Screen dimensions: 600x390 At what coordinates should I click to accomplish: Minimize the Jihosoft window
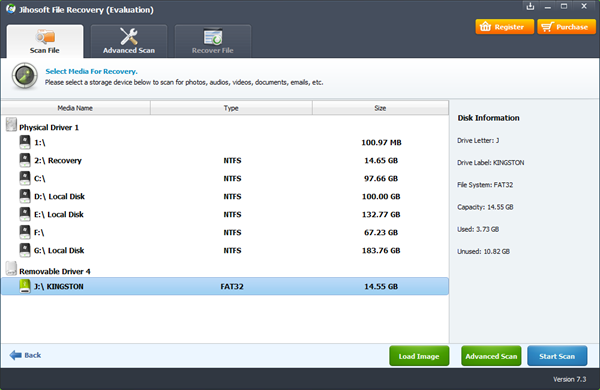[548, 7]
